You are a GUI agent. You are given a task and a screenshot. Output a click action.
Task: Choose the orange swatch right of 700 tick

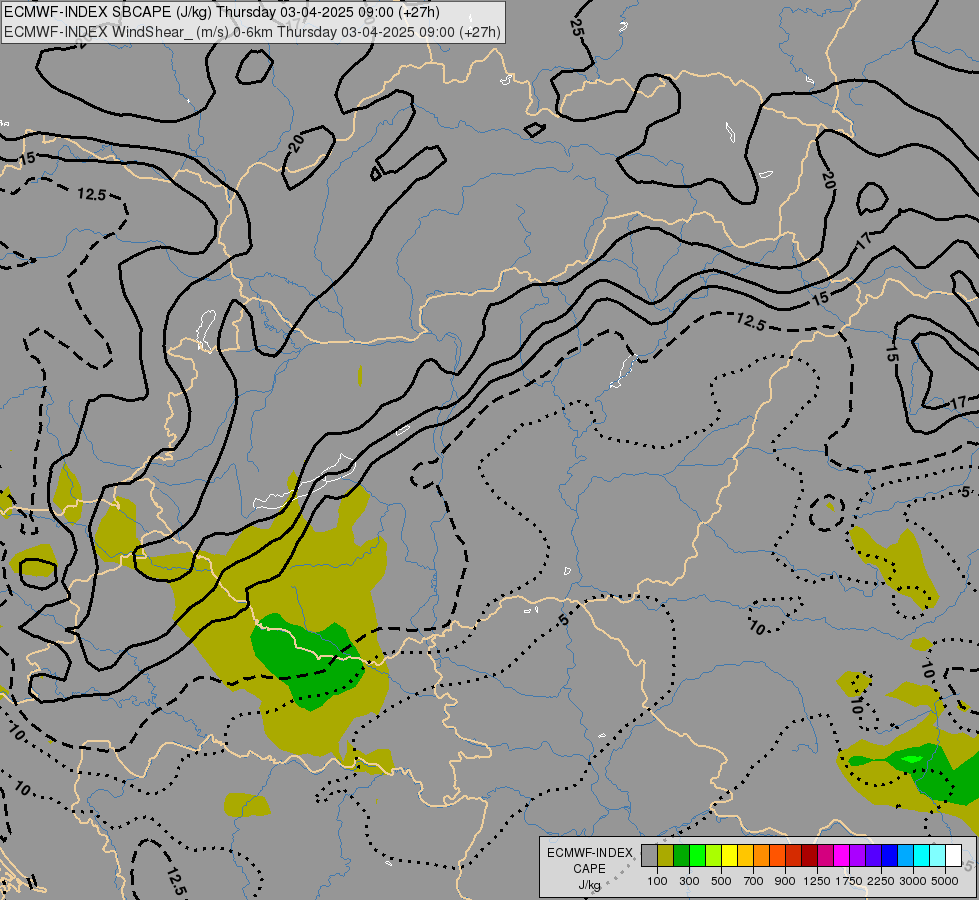(761, 855)
